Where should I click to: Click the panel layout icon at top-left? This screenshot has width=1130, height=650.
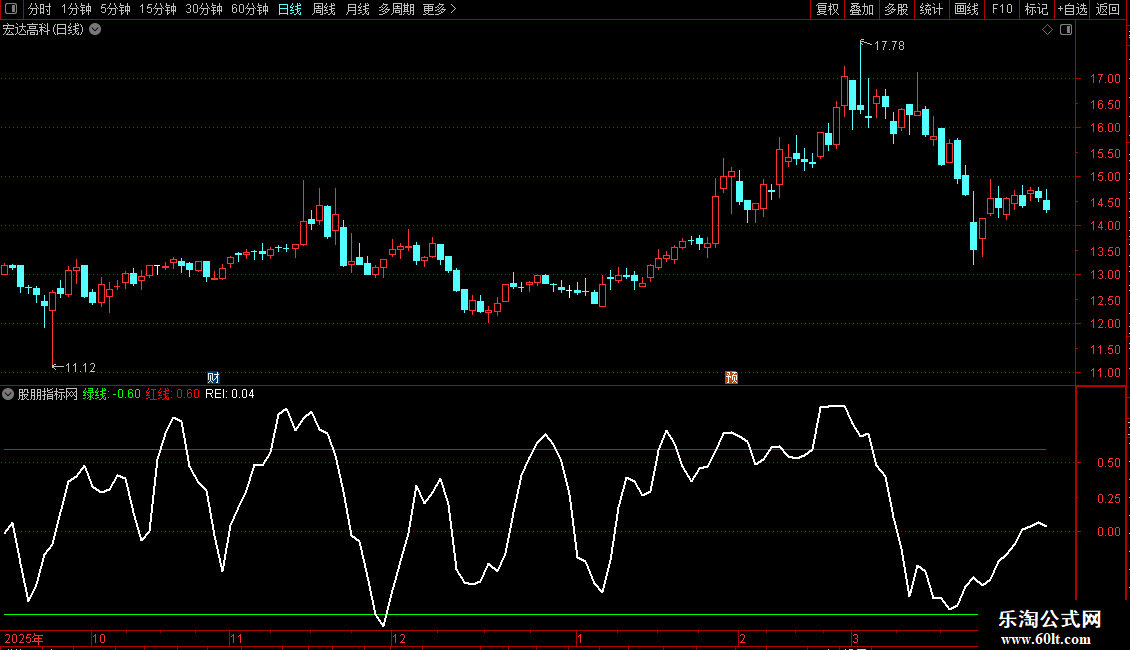click(11, 9)
